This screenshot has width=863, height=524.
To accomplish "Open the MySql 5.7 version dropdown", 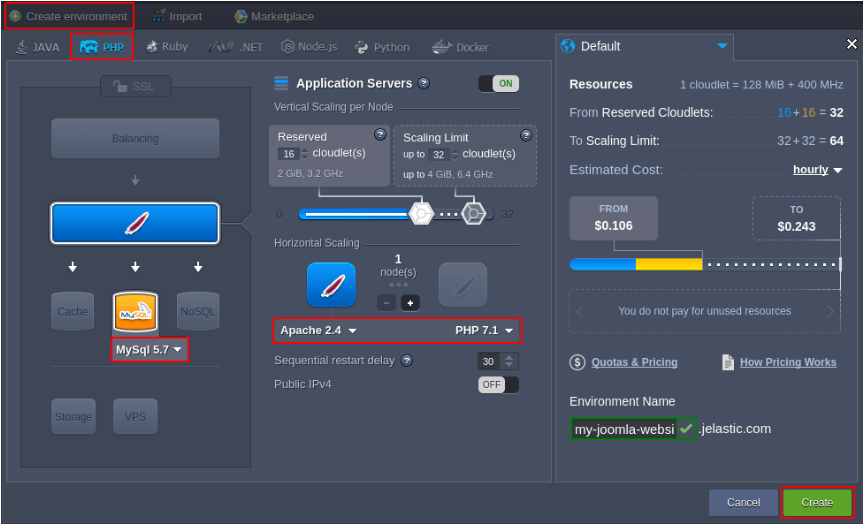I will 149,350.
